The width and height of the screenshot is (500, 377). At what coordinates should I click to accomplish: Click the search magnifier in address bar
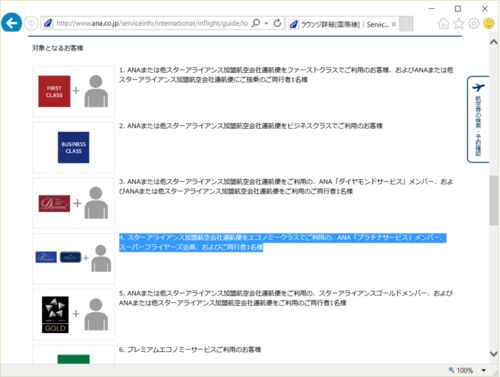256,23
